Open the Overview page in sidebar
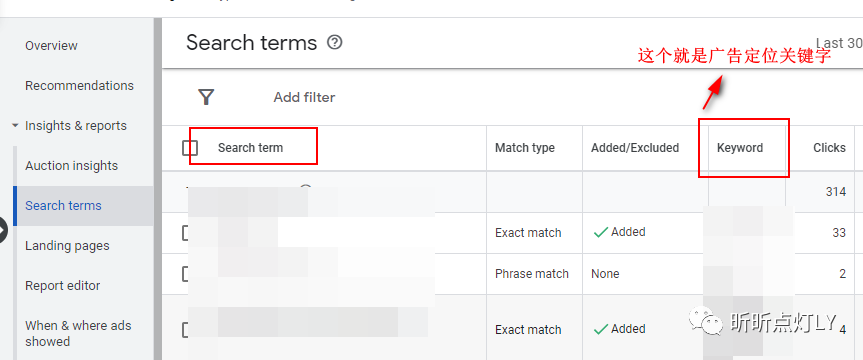Image resolution: width=863 pixels, height=360 pixels. click(51, 46)
